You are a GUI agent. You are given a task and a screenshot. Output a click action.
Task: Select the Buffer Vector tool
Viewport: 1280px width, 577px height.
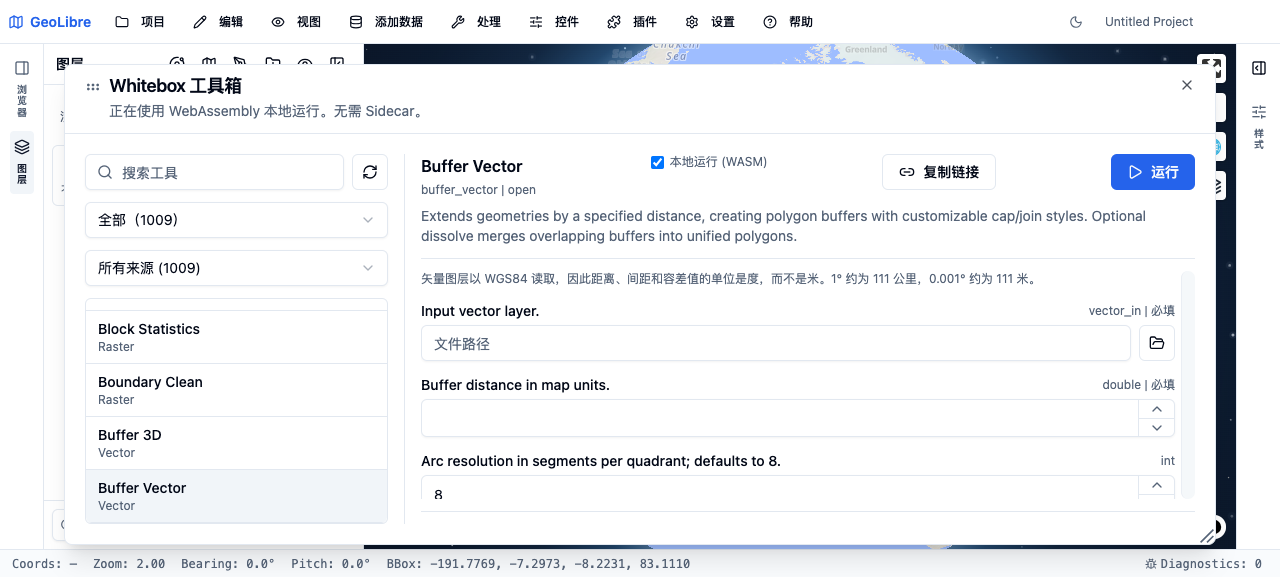click(236, 496)
